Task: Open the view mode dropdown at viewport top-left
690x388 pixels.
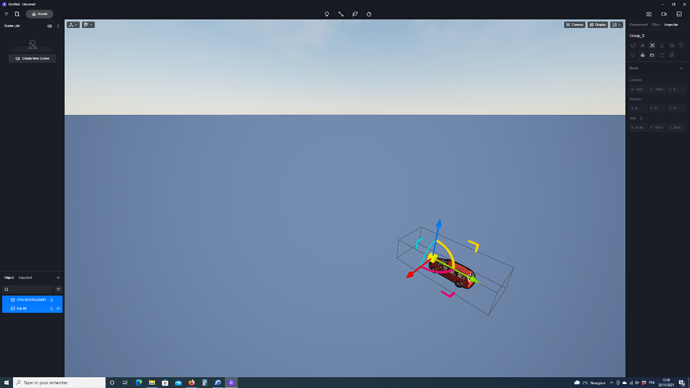Action: pyautogui.click(x=73, y=25)
